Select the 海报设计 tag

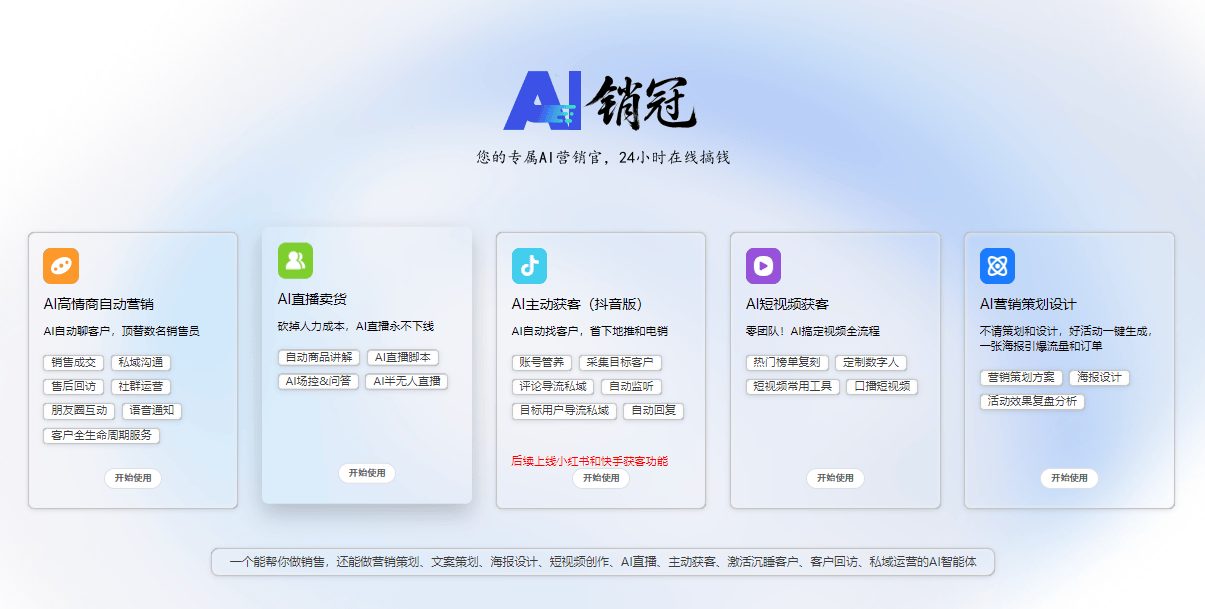pos(1100,378)
